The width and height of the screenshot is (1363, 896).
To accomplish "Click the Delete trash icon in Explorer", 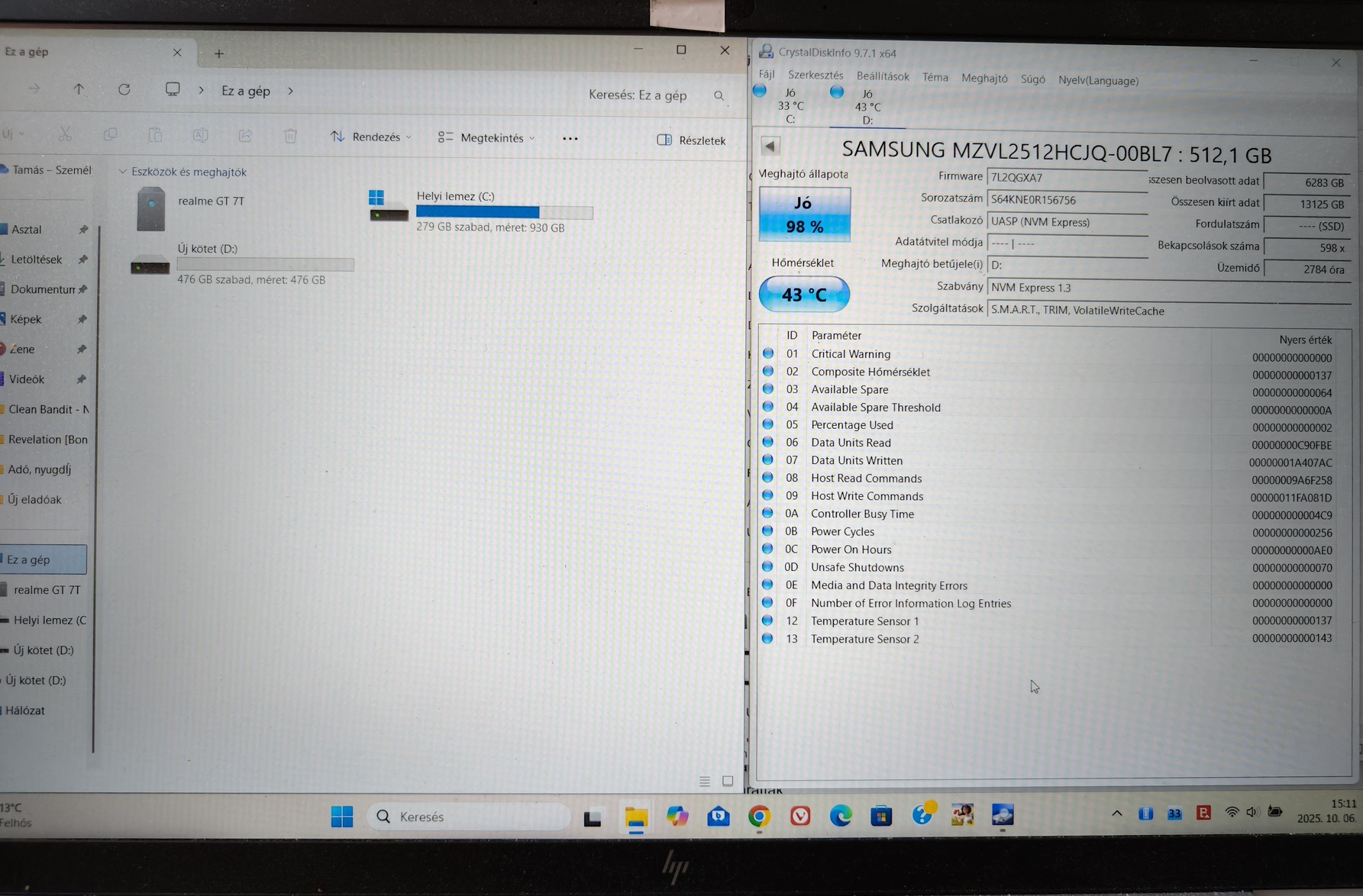I will tap(290, 136).
